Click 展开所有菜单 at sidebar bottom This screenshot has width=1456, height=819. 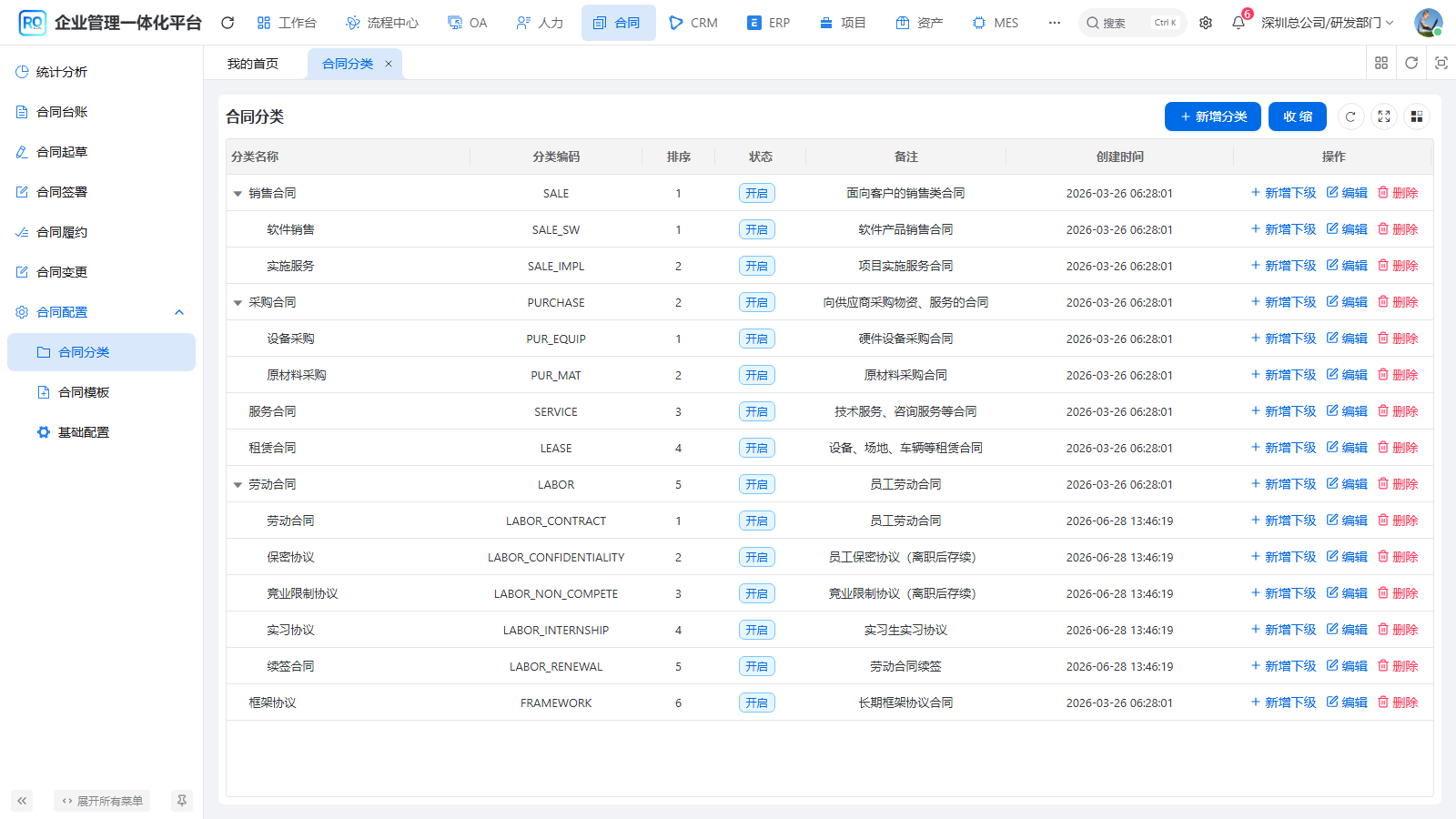click(102, 801)
